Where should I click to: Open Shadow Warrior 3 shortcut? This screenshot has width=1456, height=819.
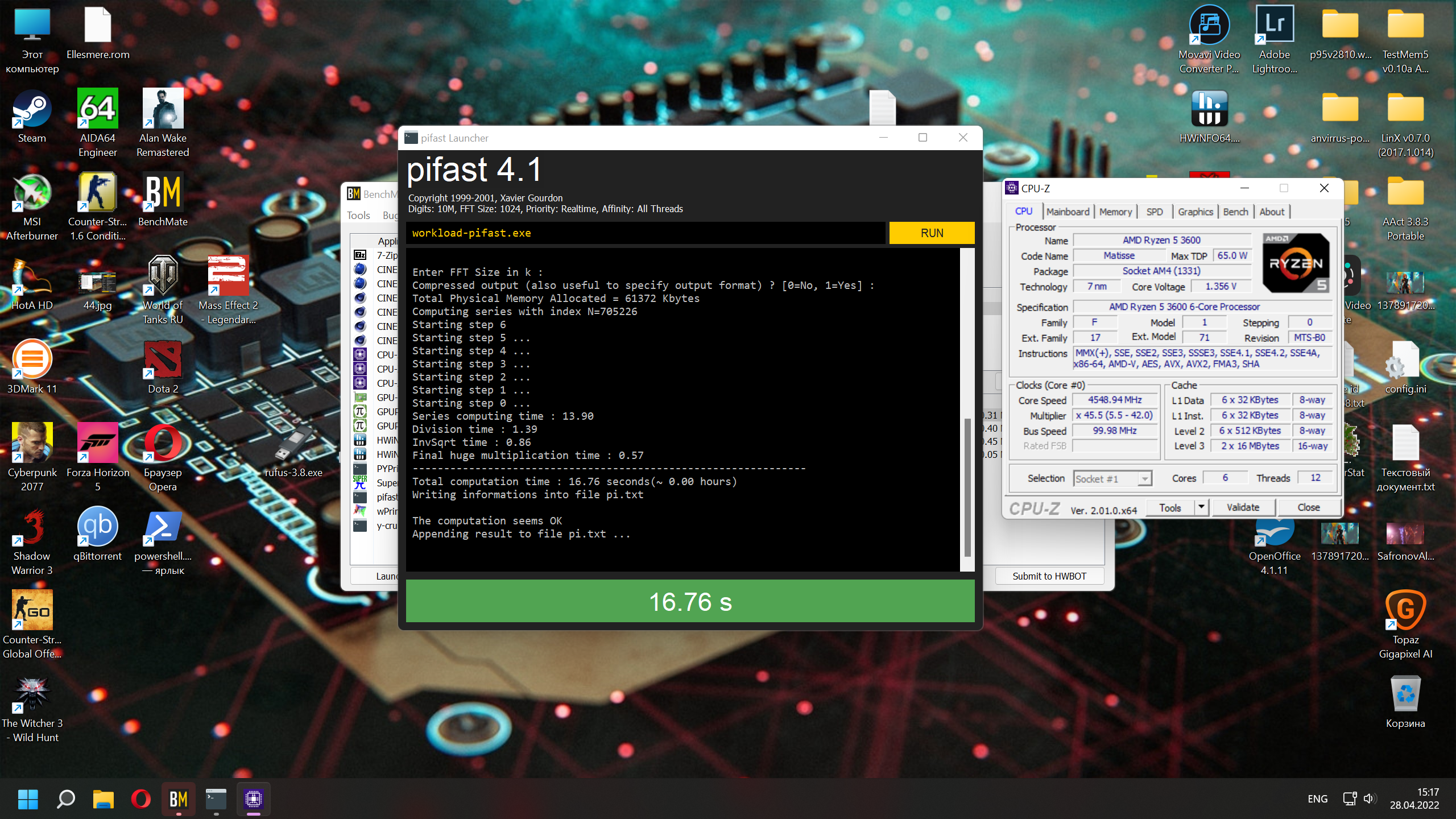[32, 540]
